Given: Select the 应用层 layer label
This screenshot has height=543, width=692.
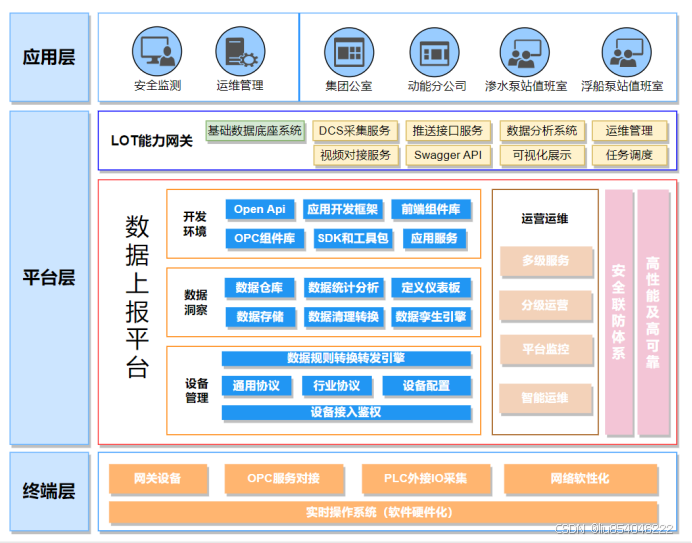Looking at the screenshot, I should click(x=49, y=58).
